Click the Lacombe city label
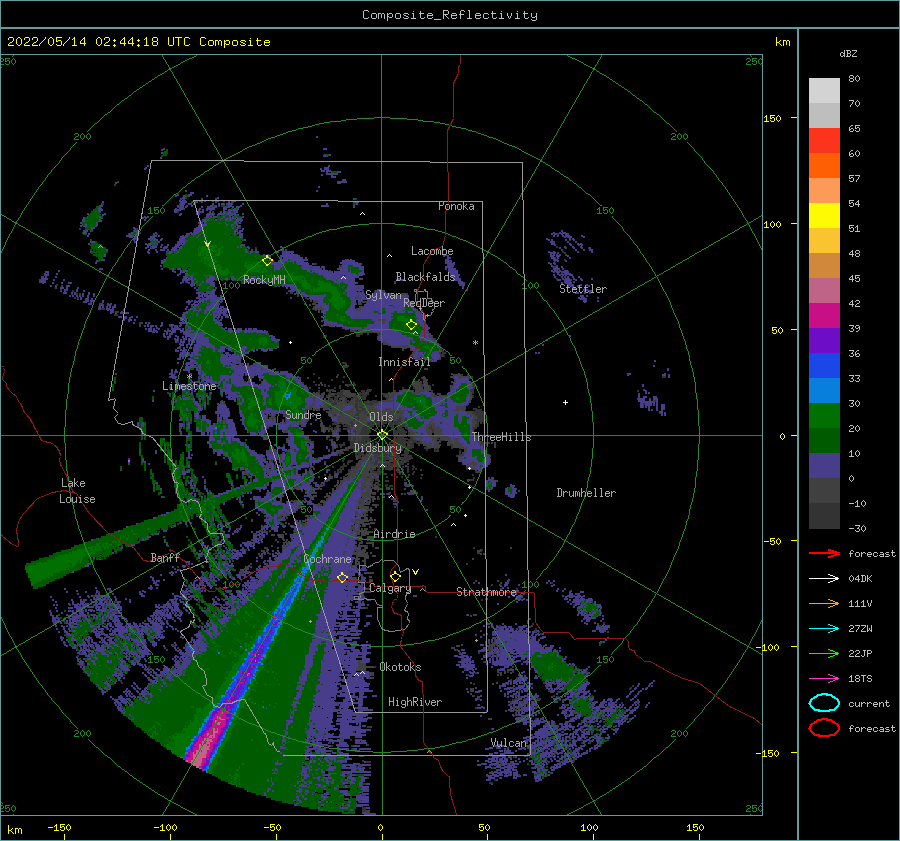 [x=432, y=251]
